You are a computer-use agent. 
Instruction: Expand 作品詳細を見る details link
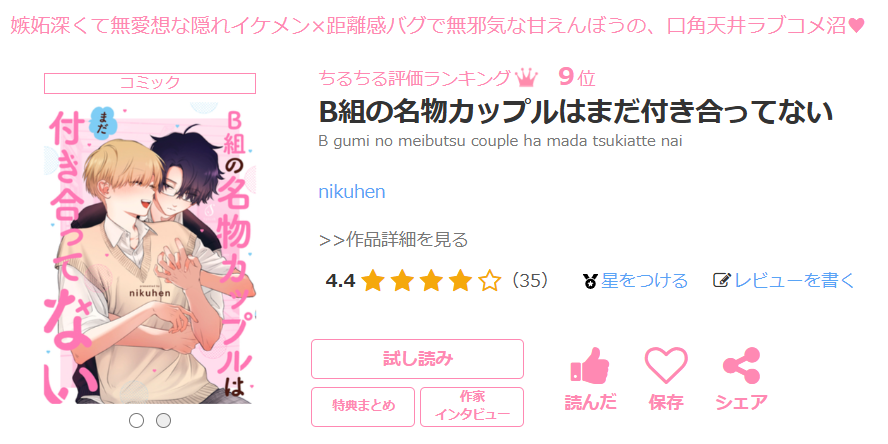(x=394, y=240)
